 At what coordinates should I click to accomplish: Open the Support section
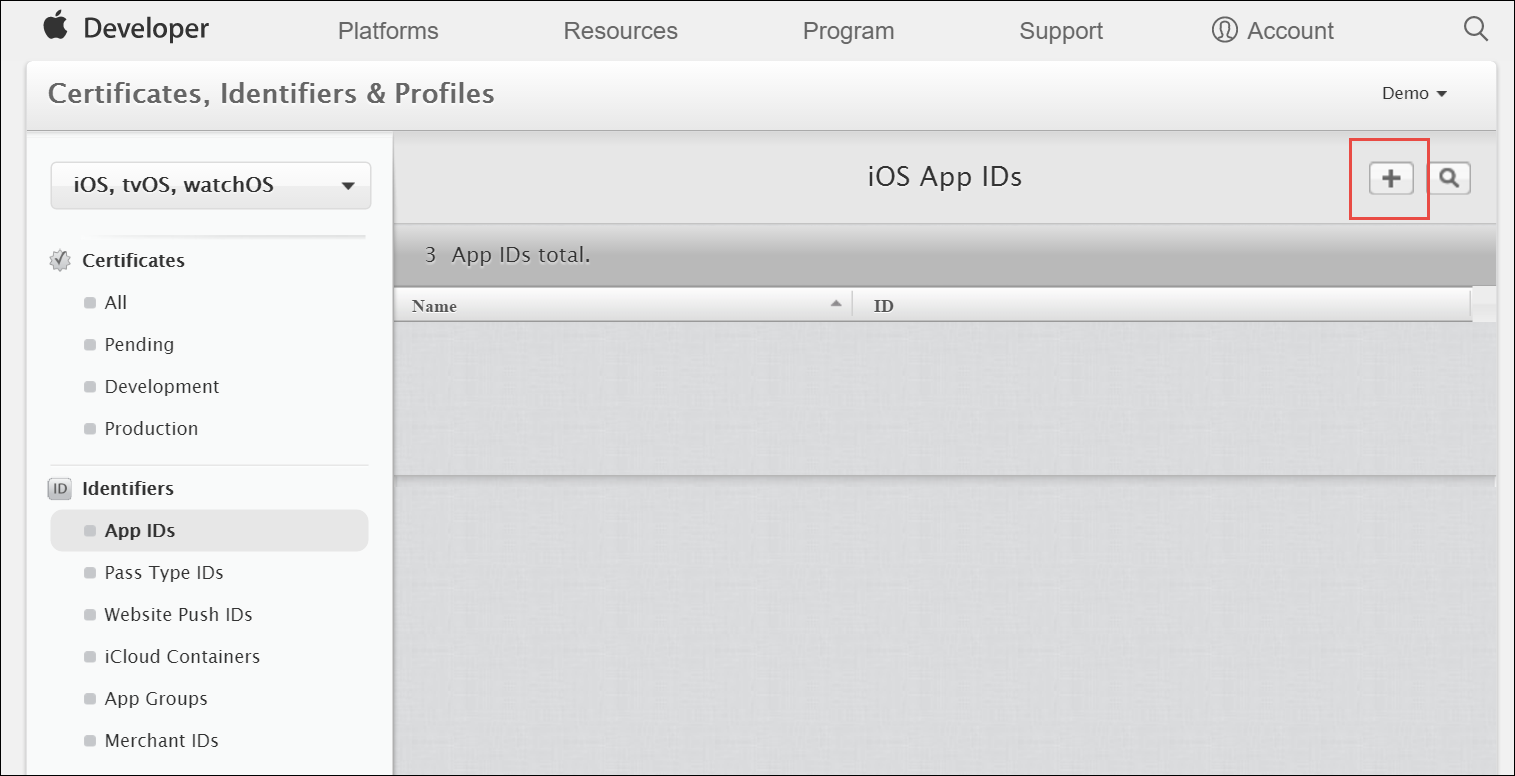1061,31
